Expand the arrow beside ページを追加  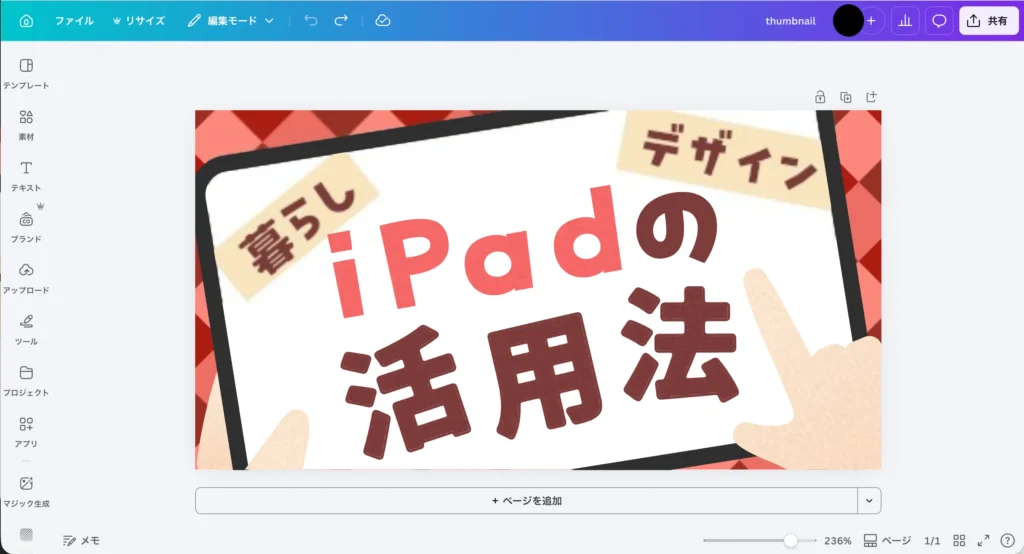(x=869, y=500)
